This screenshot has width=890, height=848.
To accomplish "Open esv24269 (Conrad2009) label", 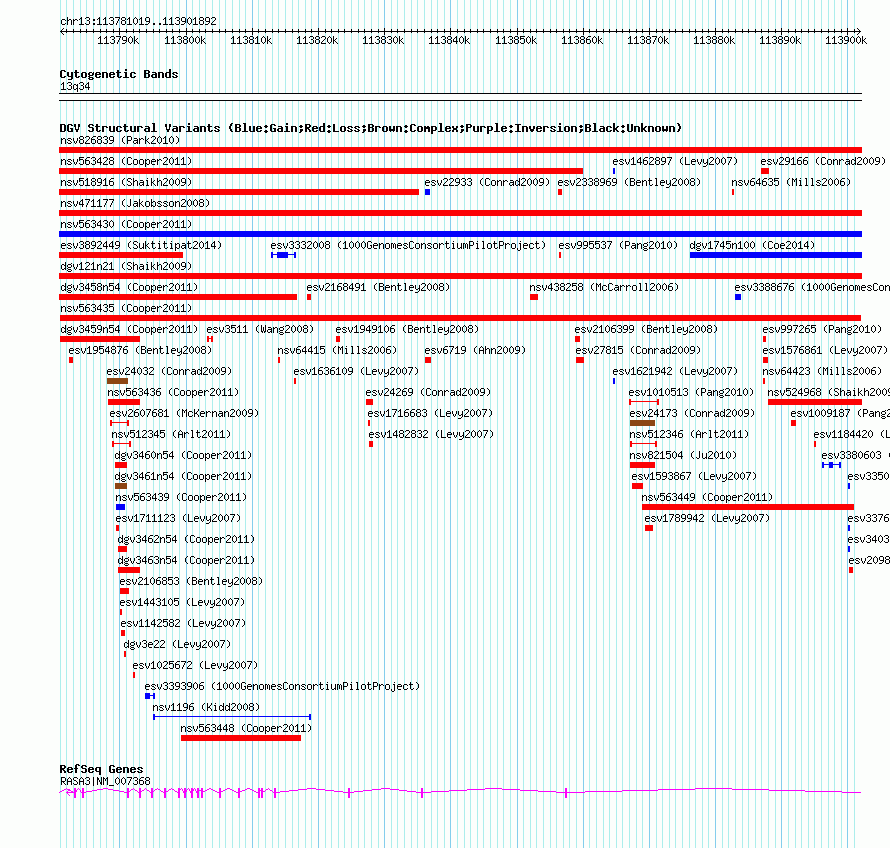I will (x=428, y=392).
